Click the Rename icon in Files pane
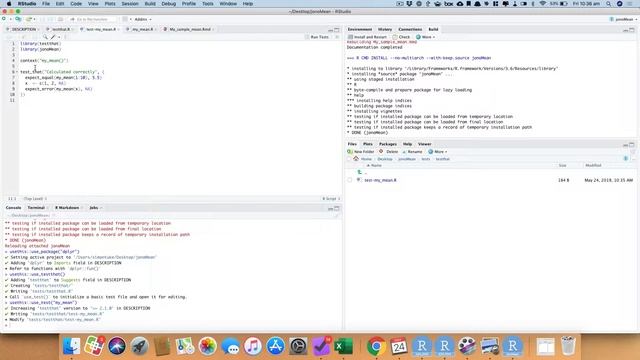 coord(404,151)
